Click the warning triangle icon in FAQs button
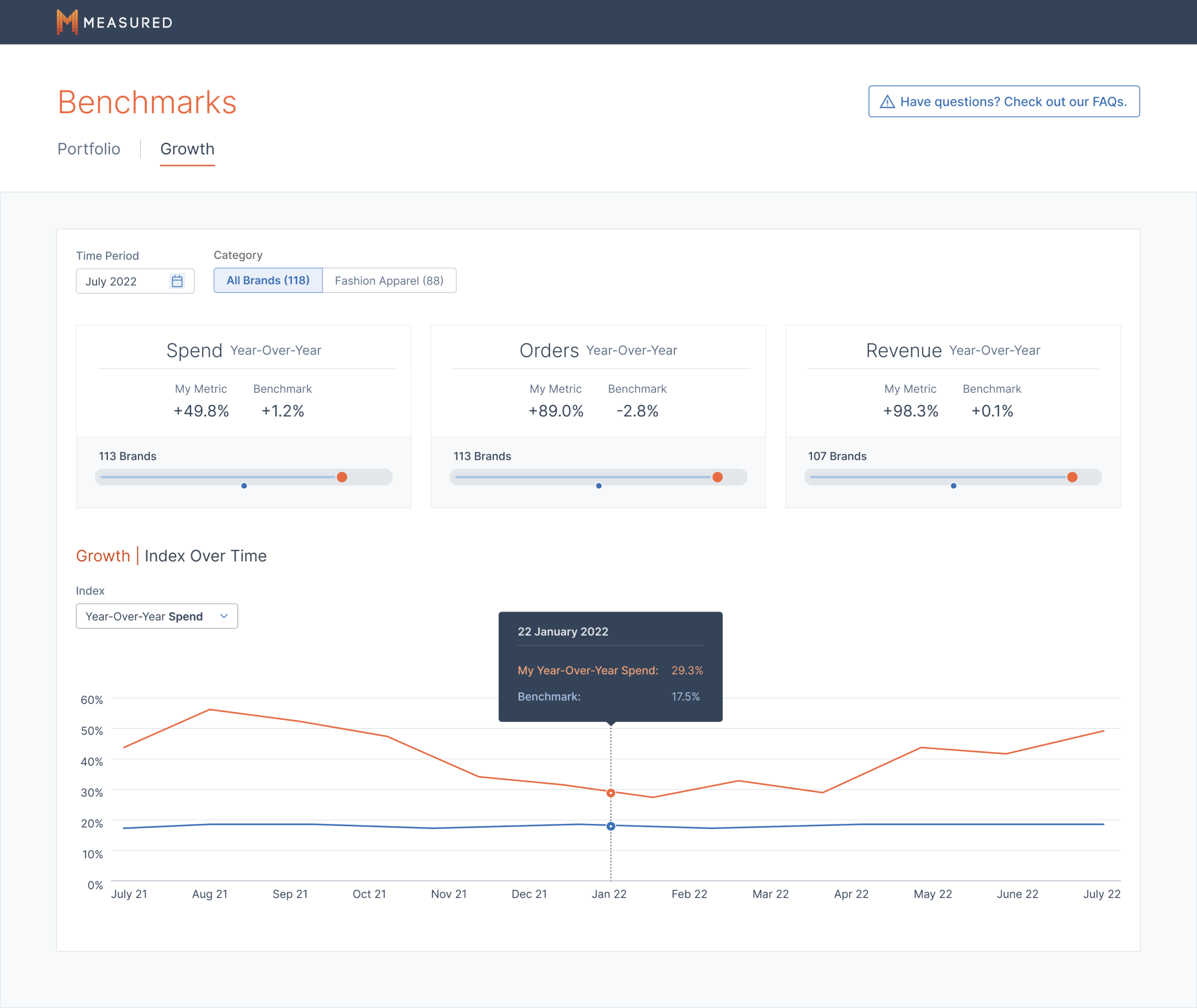 [x=887, y=102]
